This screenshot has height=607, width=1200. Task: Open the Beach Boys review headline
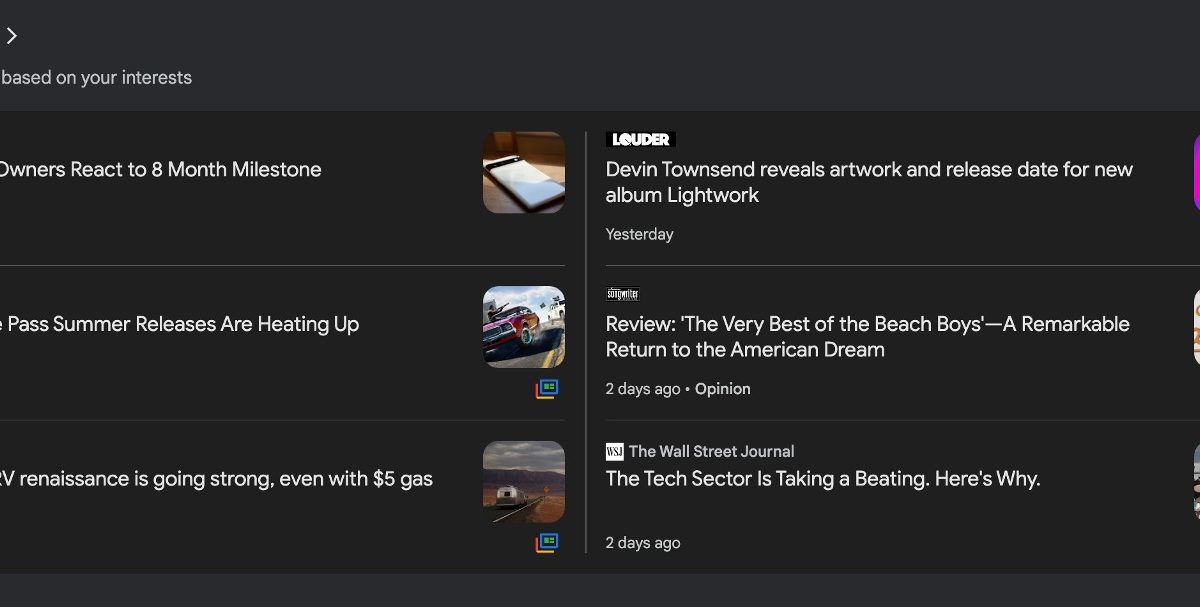pyautogui.click(x=867, y=337)
